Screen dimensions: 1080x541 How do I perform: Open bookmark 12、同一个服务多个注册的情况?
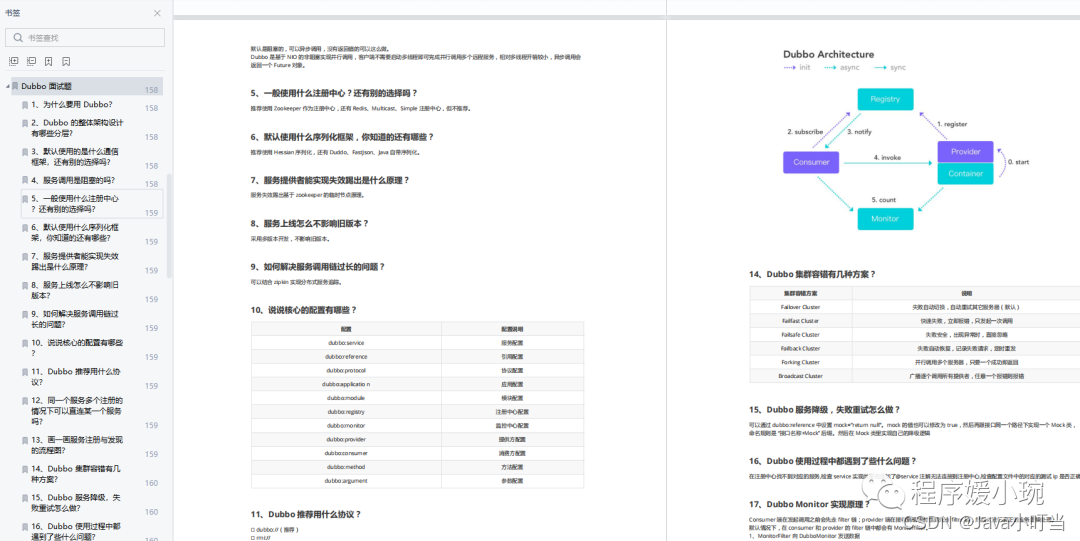tap(77, 411)
